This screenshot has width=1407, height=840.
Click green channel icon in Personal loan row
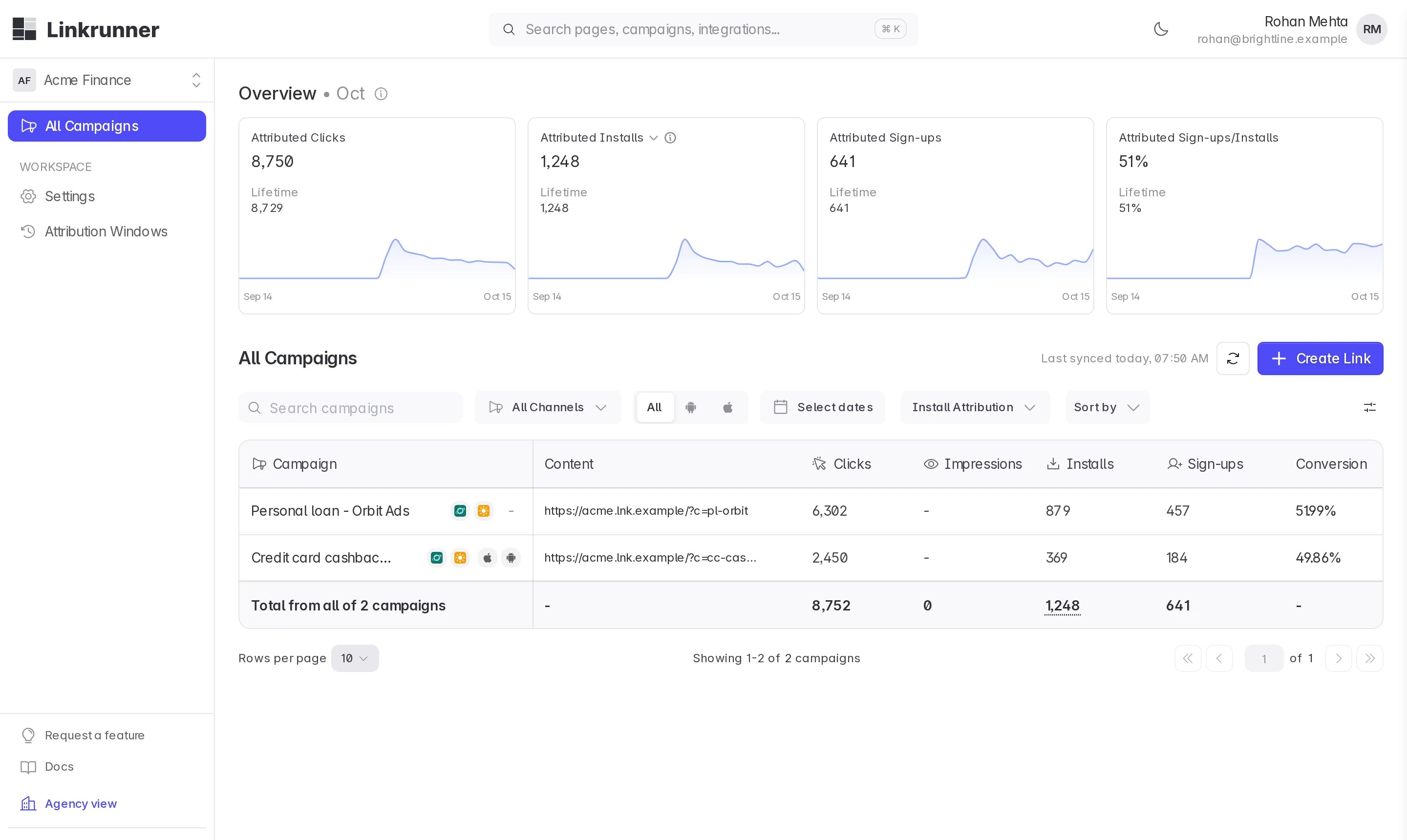tap(460, 510)
